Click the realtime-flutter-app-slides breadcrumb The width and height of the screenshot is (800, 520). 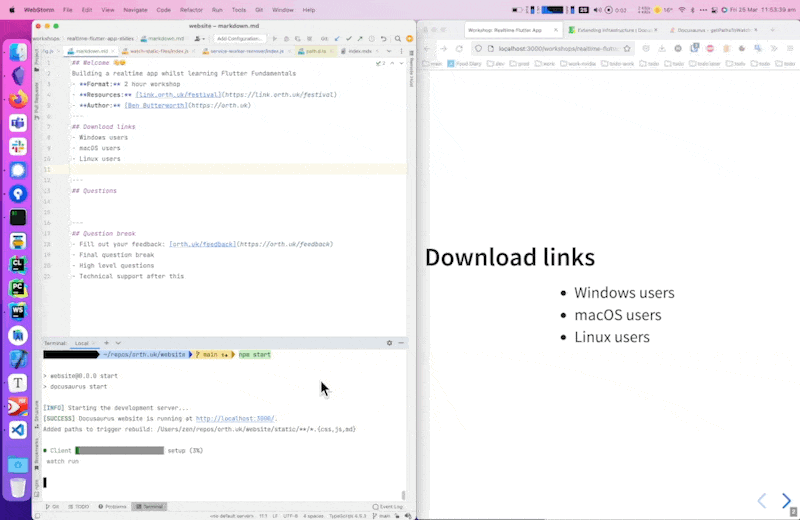[100, 39]
